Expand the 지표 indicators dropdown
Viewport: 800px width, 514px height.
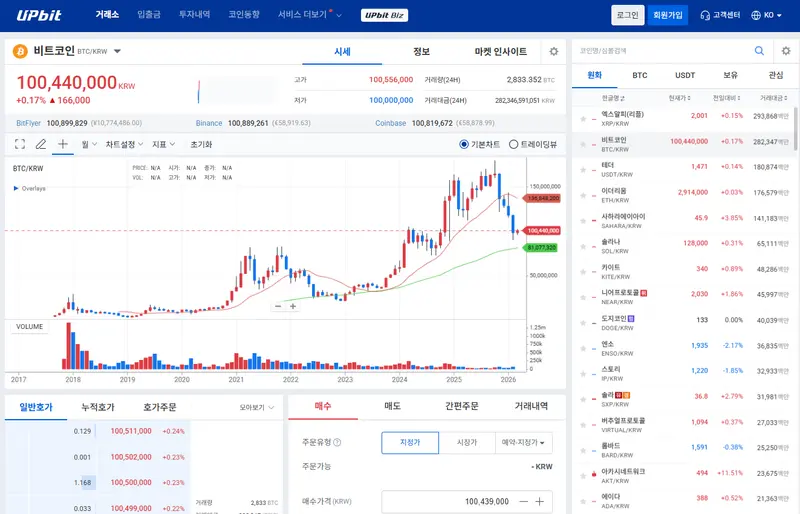click(x=163, y=144)
